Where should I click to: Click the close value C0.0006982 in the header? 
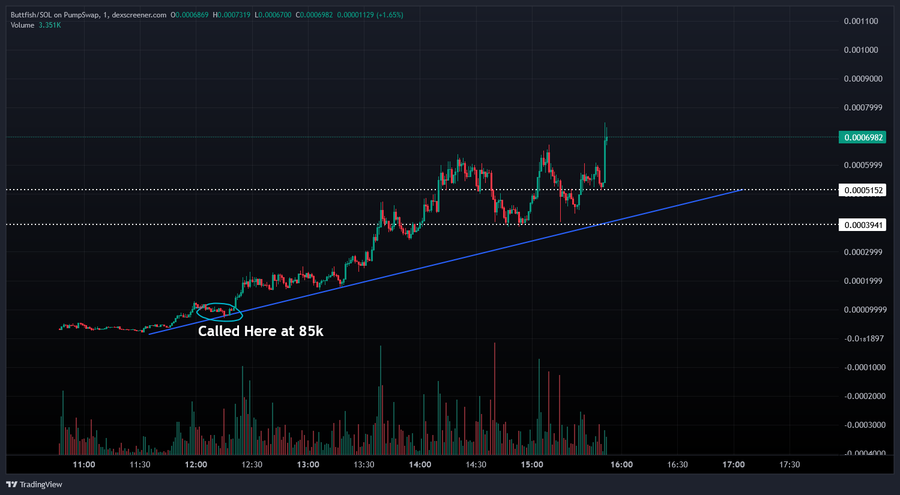click(314, 15)
